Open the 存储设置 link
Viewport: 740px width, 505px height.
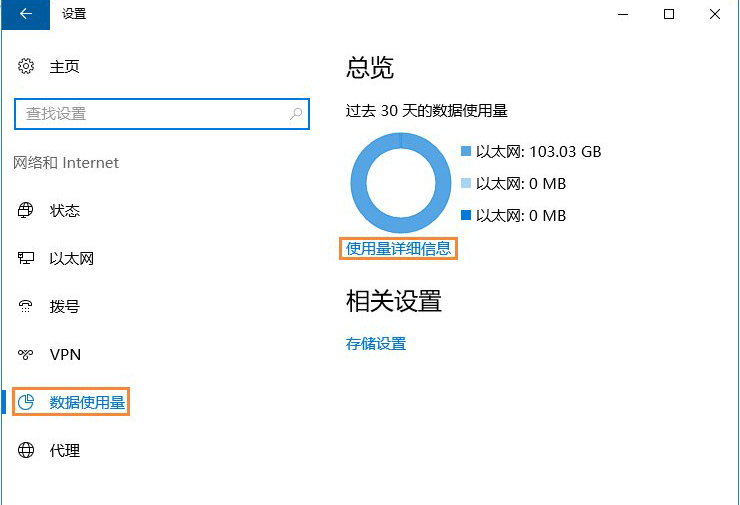(376, 344)
